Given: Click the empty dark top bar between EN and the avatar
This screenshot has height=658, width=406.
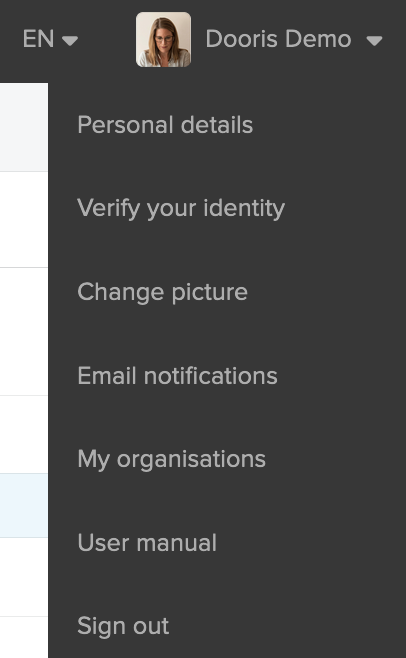Looking at the screenshot, I should coord(107,40).
